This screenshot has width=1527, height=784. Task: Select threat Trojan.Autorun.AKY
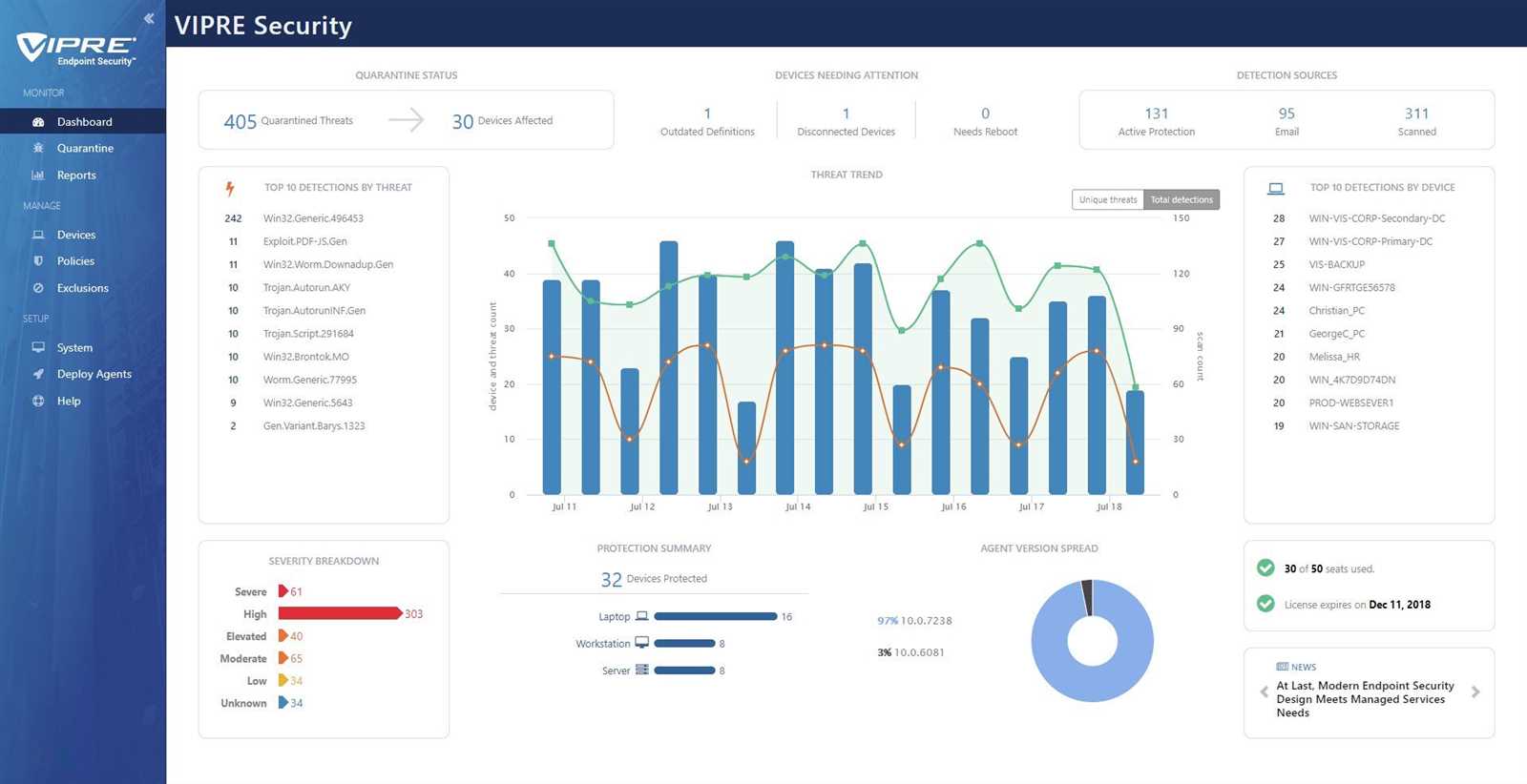(x=306, y=287)
